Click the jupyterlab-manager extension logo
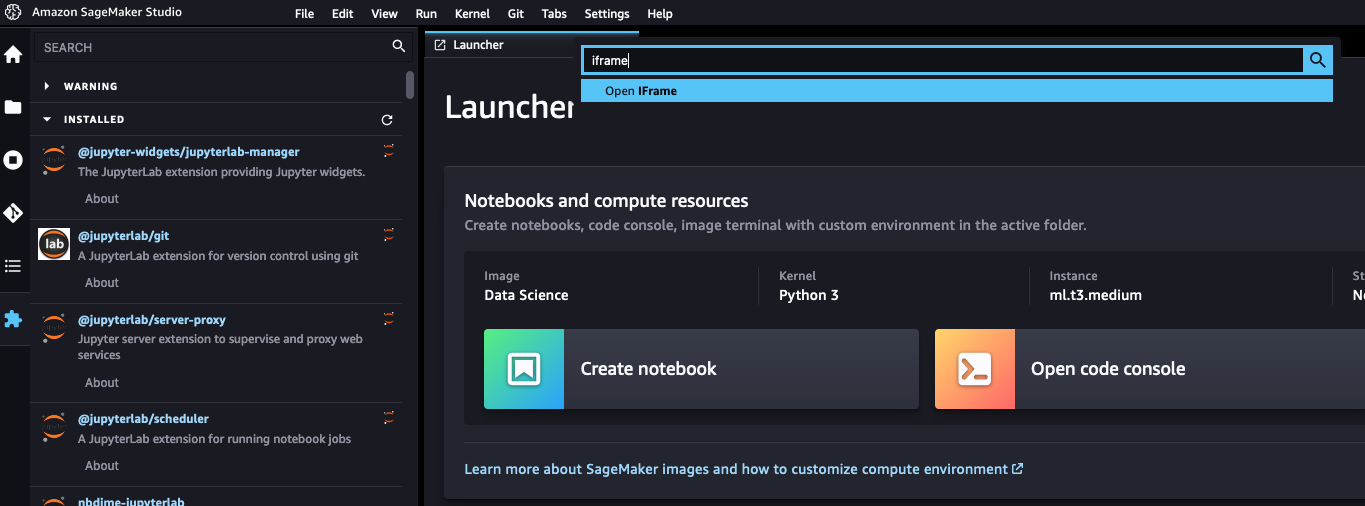The image size is (1365, 506). 54,160
